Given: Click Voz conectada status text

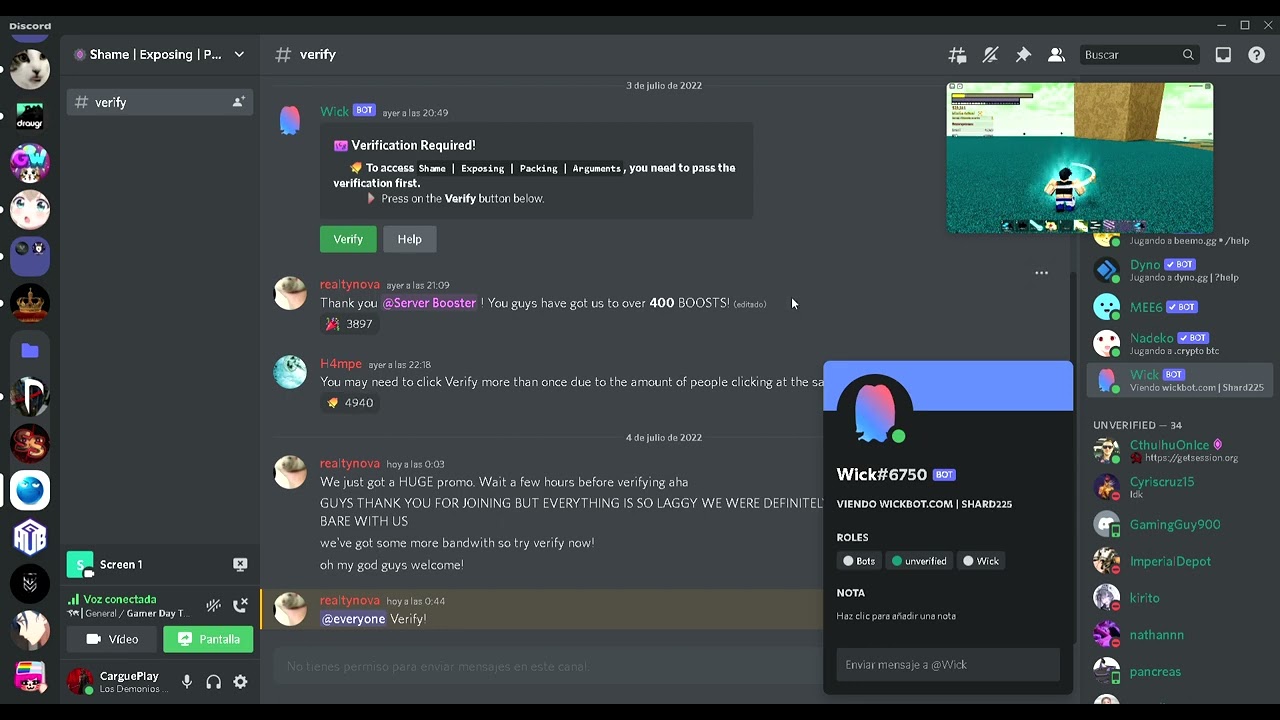Looking at the screenshot, I should click(120, 599).
